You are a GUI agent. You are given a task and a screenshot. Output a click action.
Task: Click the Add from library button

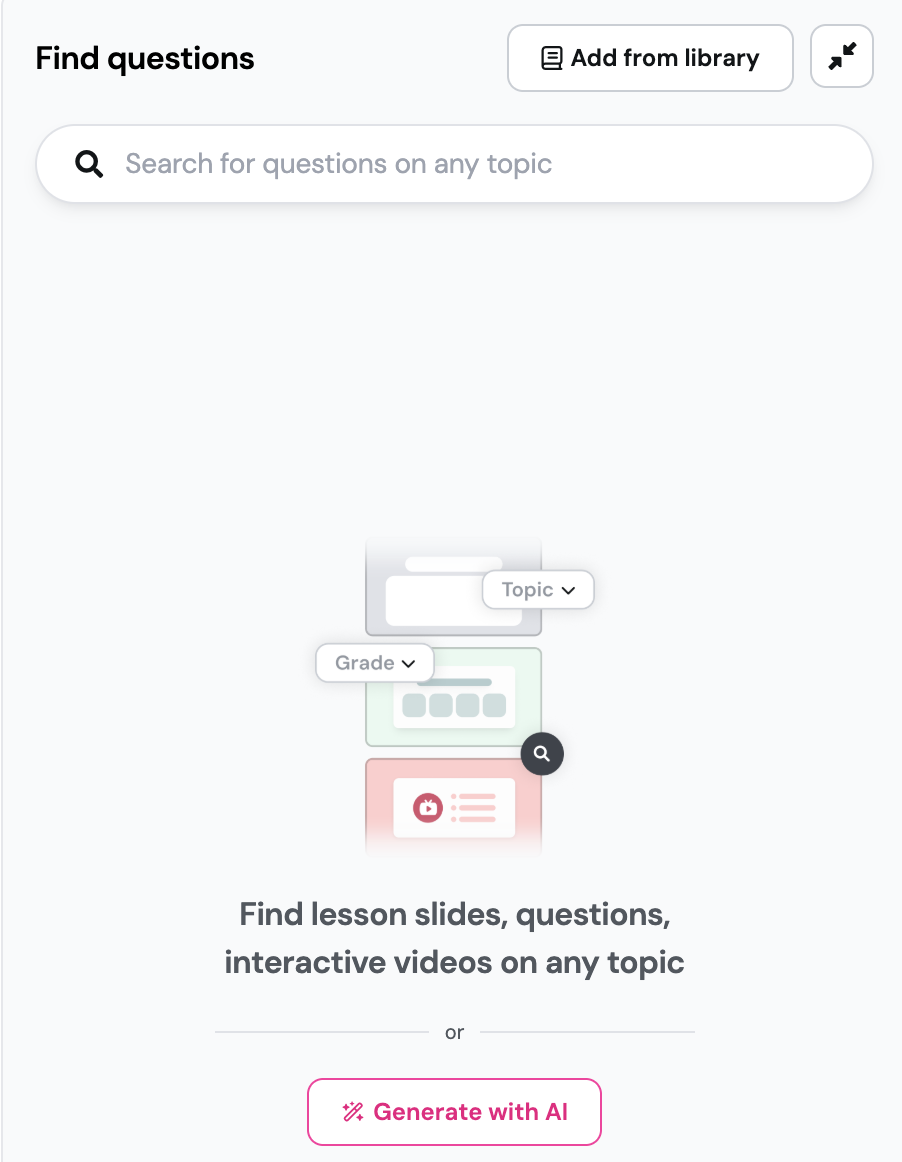tap(650, 58)
